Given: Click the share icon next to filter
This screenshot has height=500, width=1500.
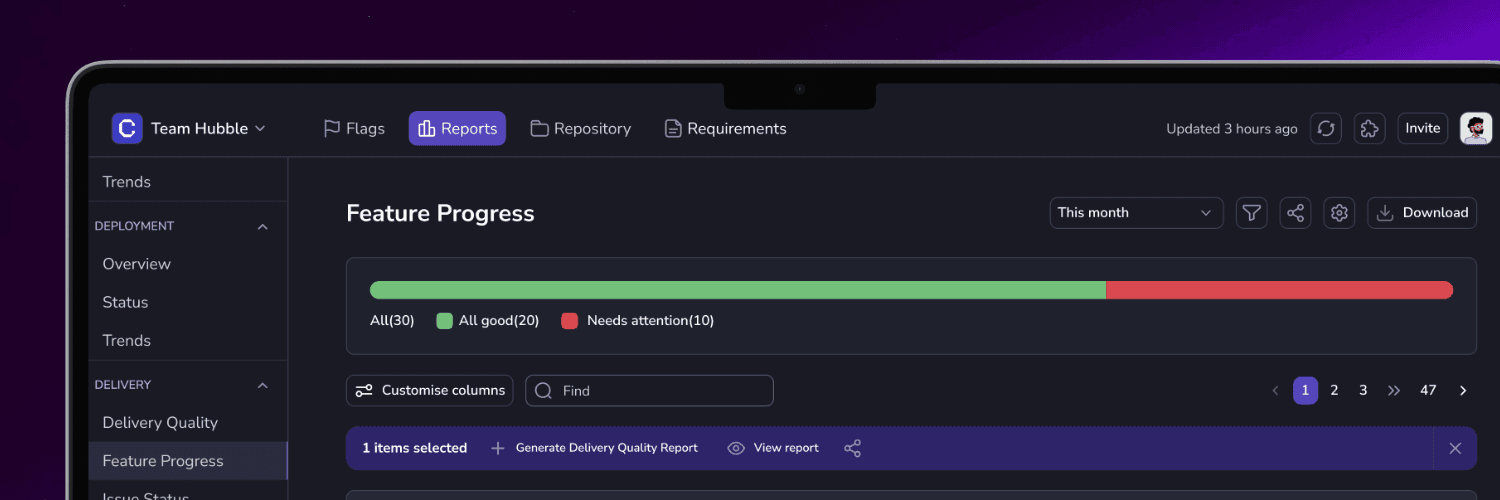Looking at the screenshot, I should click(x=1295, y=212).
